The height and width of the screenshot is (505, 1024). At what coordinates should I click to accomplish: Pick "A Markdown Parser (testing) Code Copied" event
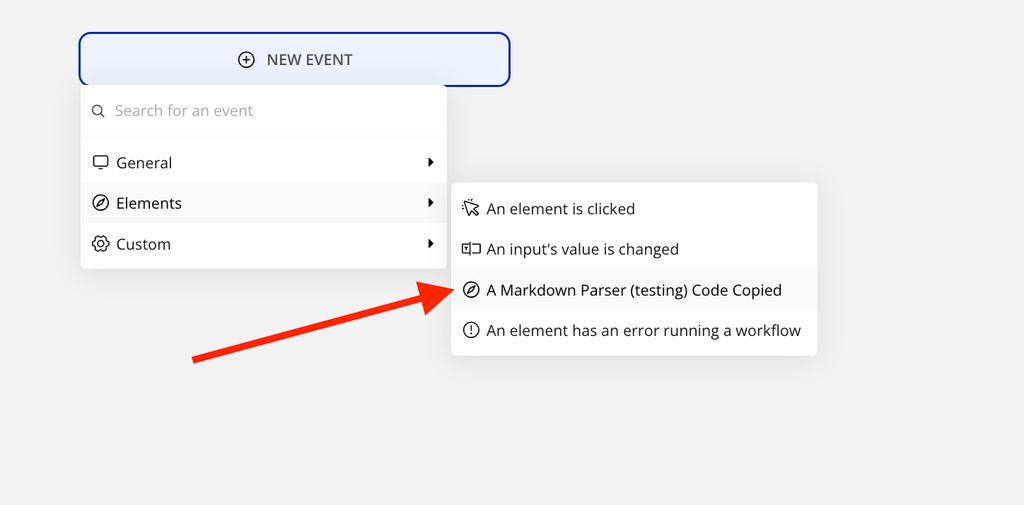(634, 290)
